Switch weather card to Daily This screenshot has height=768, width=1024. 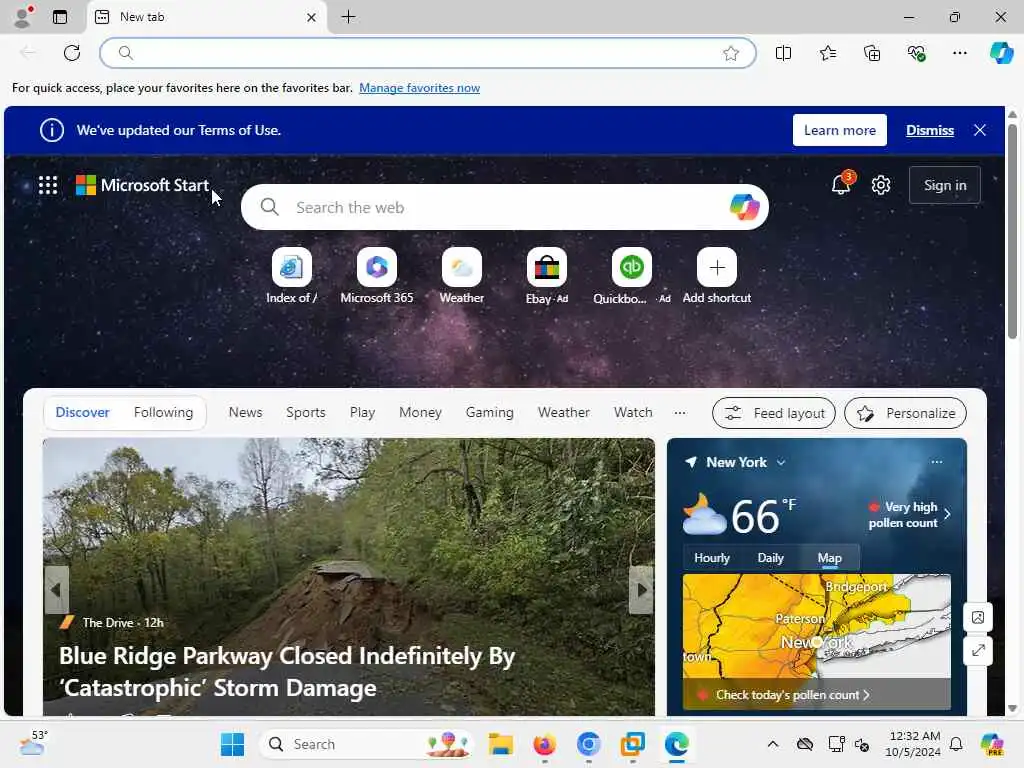click(x=771, y=558)
